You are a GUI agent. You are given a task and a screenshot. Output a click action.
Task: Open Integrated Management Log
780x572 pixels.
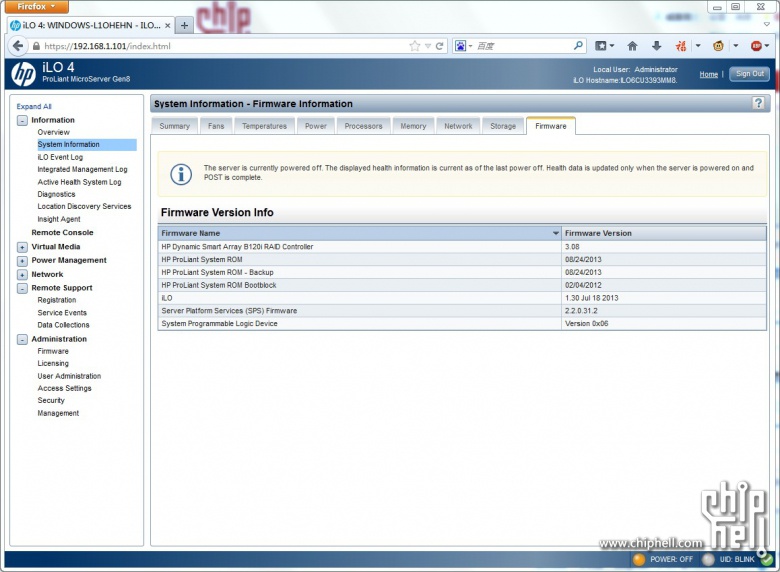coord(83,170)
